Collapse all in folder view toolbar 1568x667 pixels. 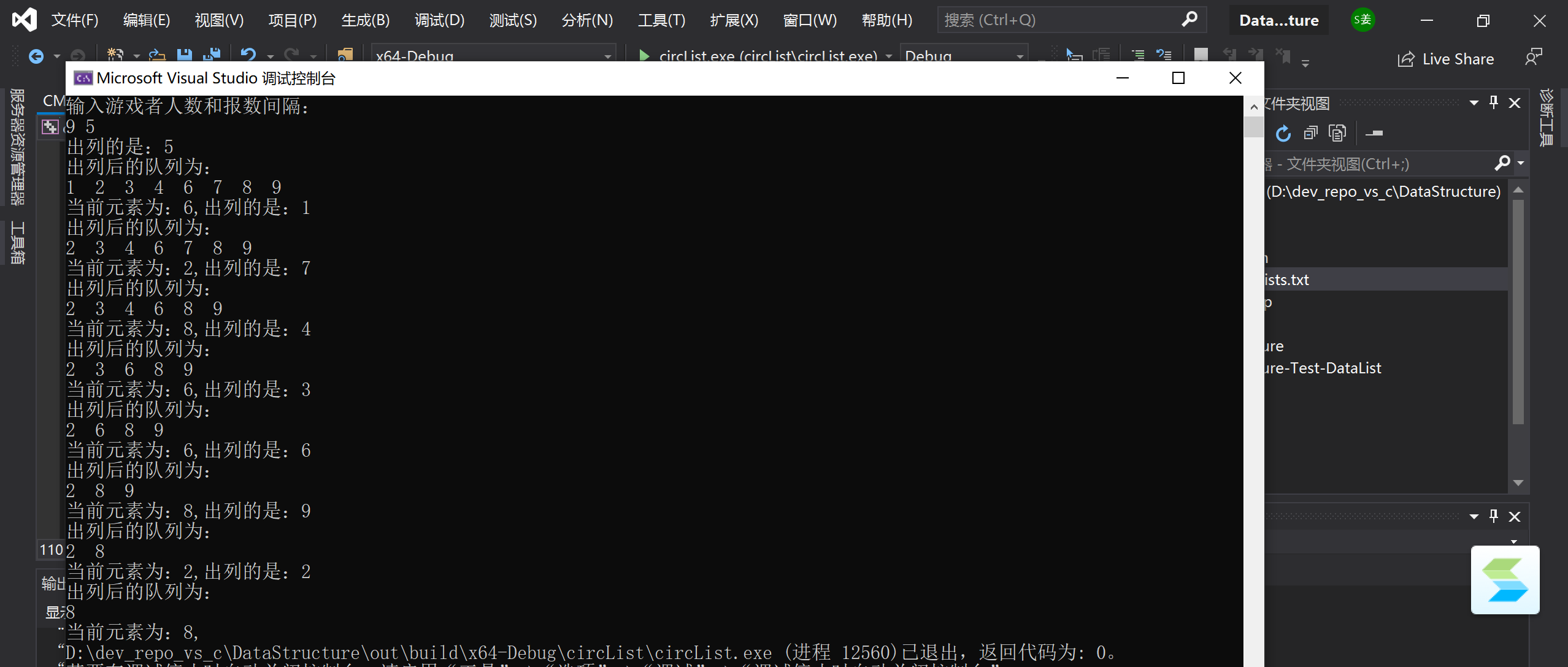coord(1310,133)
